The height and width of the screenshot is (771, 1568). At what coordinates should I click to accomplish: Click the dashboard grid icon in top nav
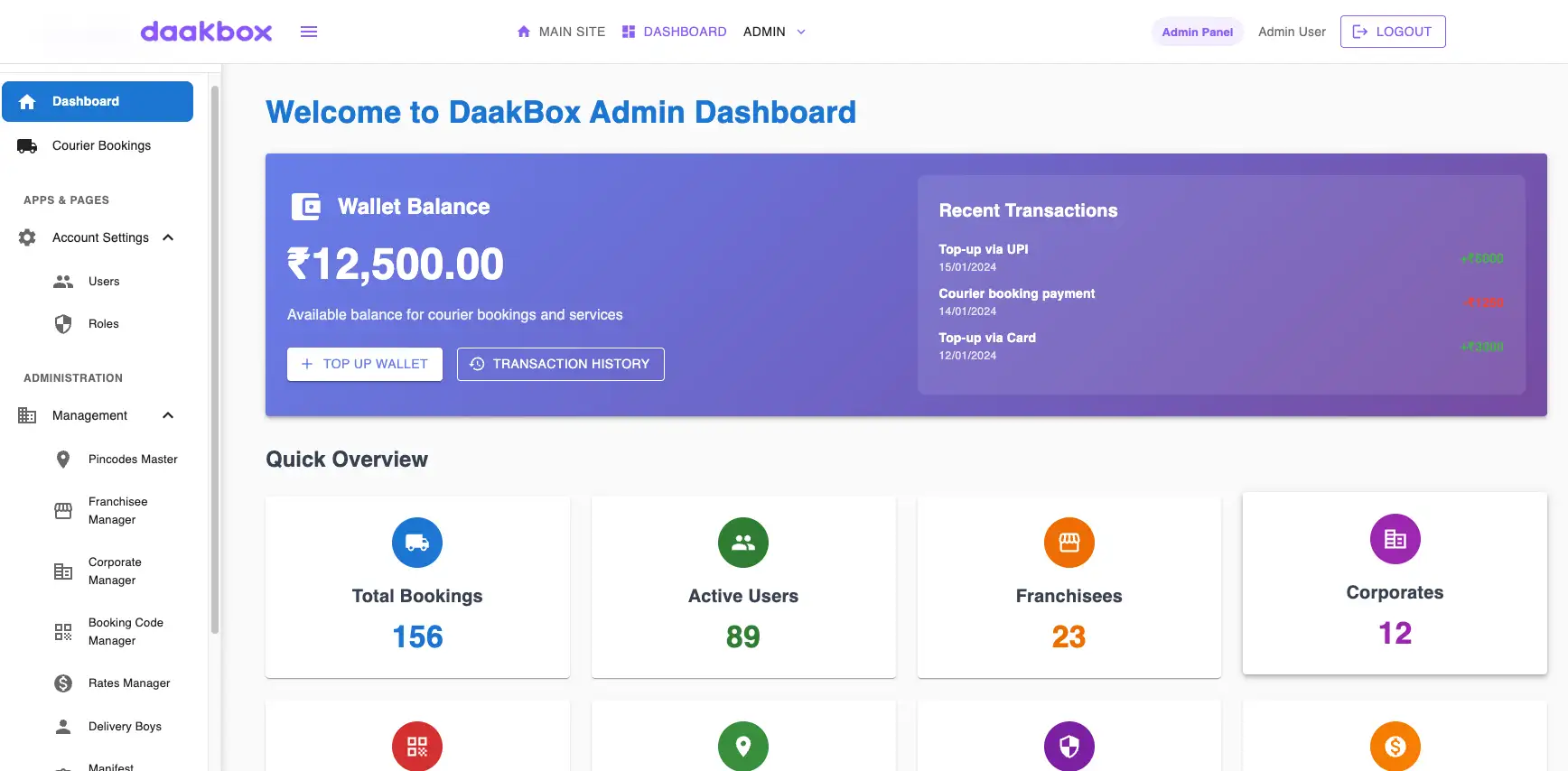629,32
